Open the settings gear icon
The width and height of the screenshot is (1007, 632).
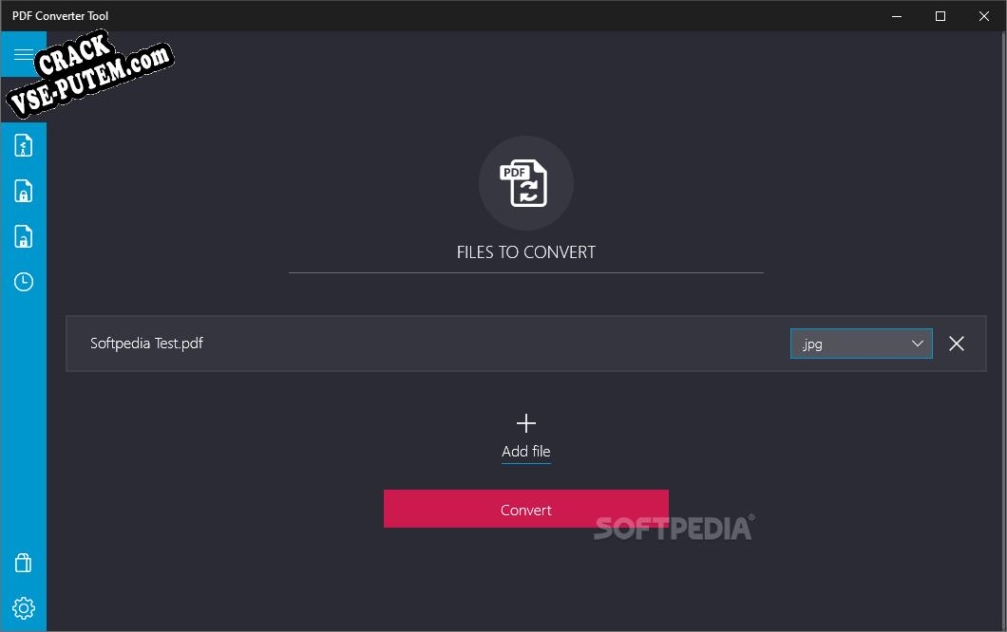[x=24, y=608]
